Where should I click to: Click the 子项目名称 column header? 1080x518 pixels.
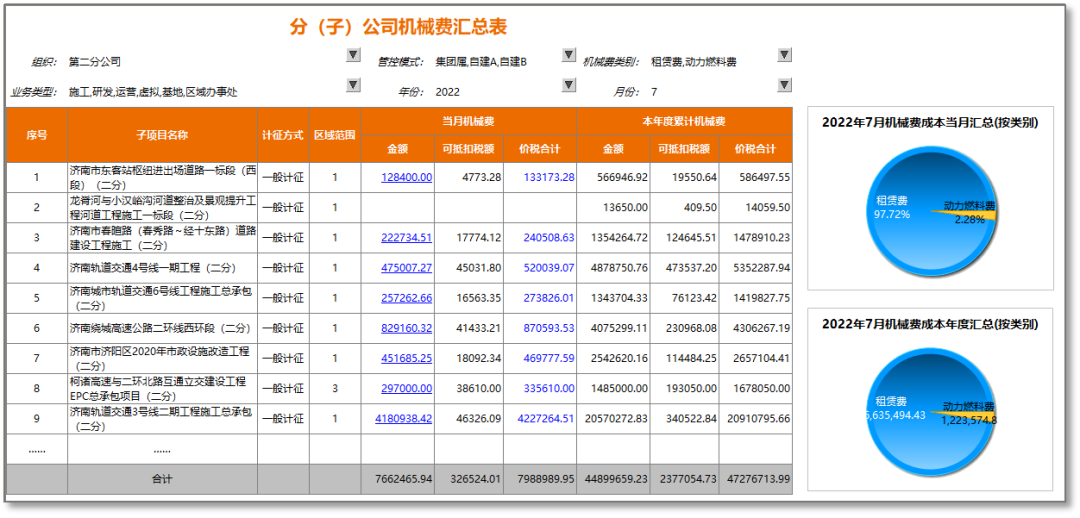click(x=162, y=135)
